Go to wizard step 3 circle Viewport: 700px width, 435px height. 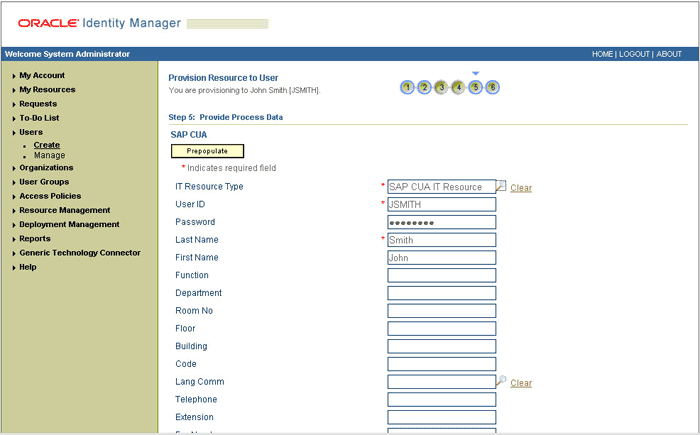(441, 87)
